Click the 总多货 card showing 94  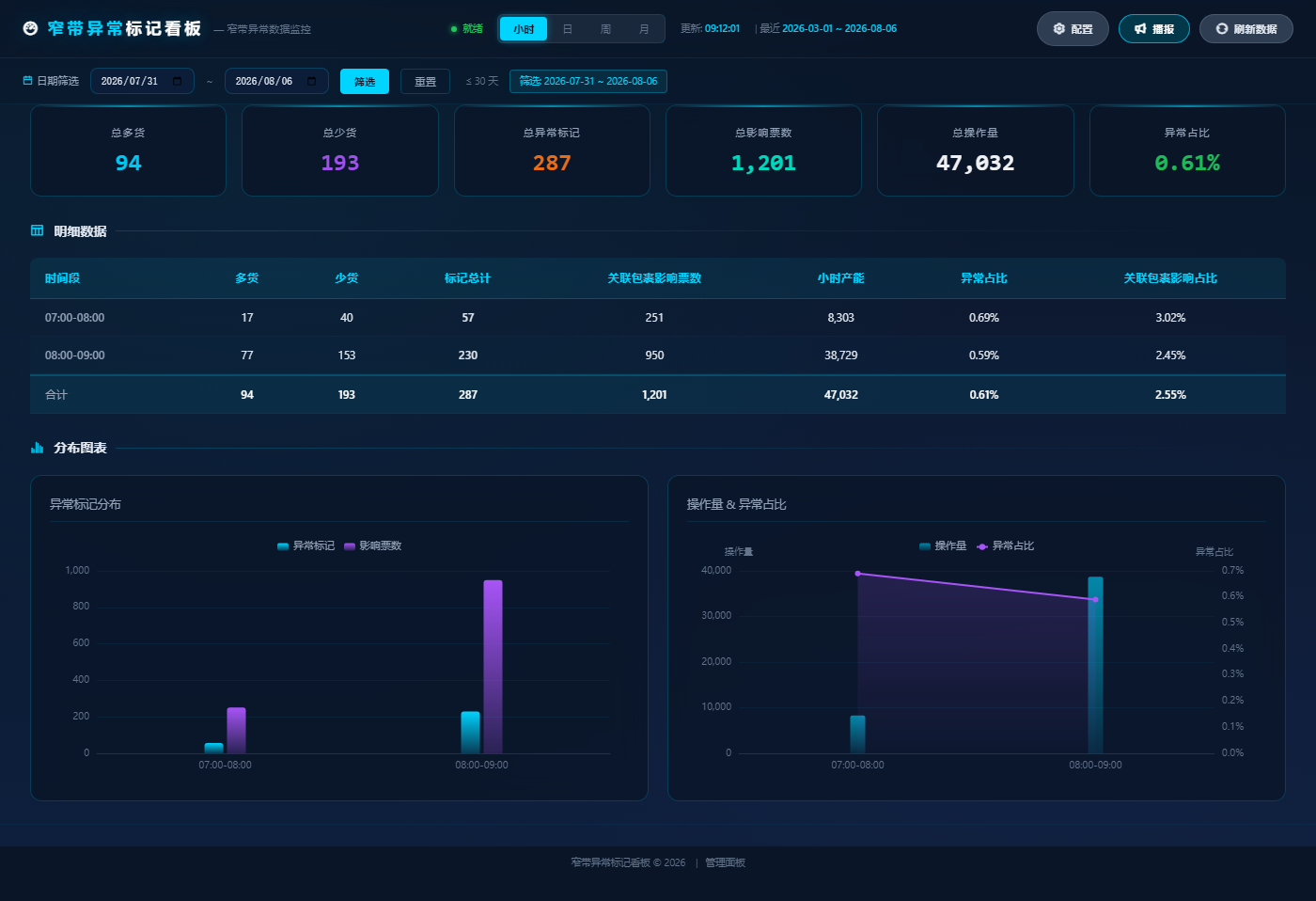click(x=128, y=150)
